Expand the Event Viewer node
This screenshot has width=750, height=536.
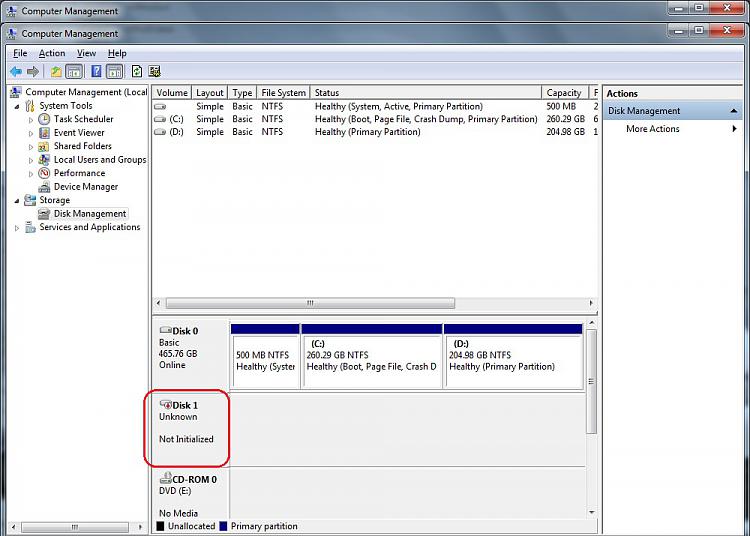(31, 133)
